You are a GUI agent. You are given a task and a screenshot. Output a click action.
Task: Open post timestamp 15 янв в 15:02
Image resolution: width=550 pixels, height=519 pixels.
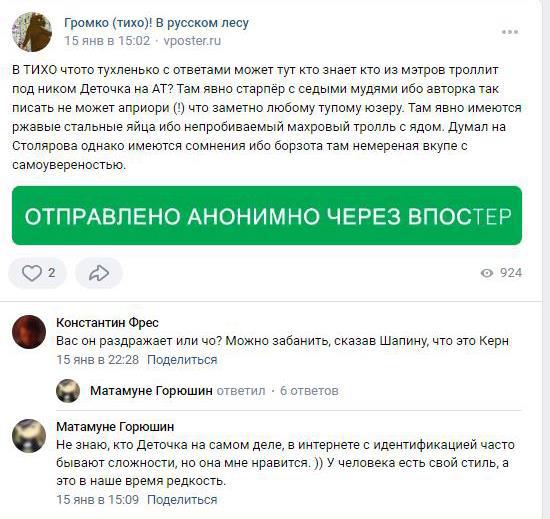click(x=107, y=41)
